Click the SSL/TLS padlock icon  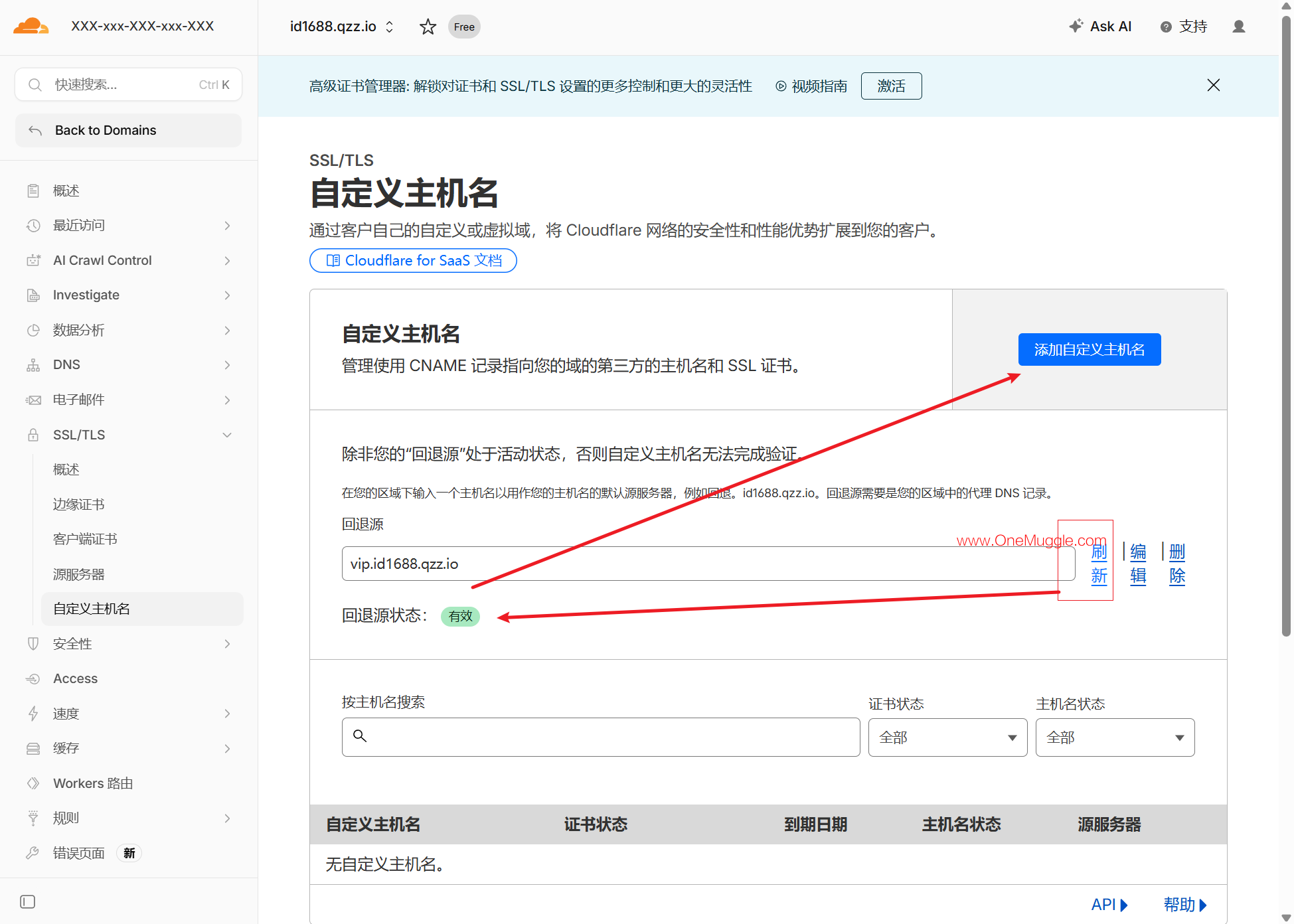point(33,435)
